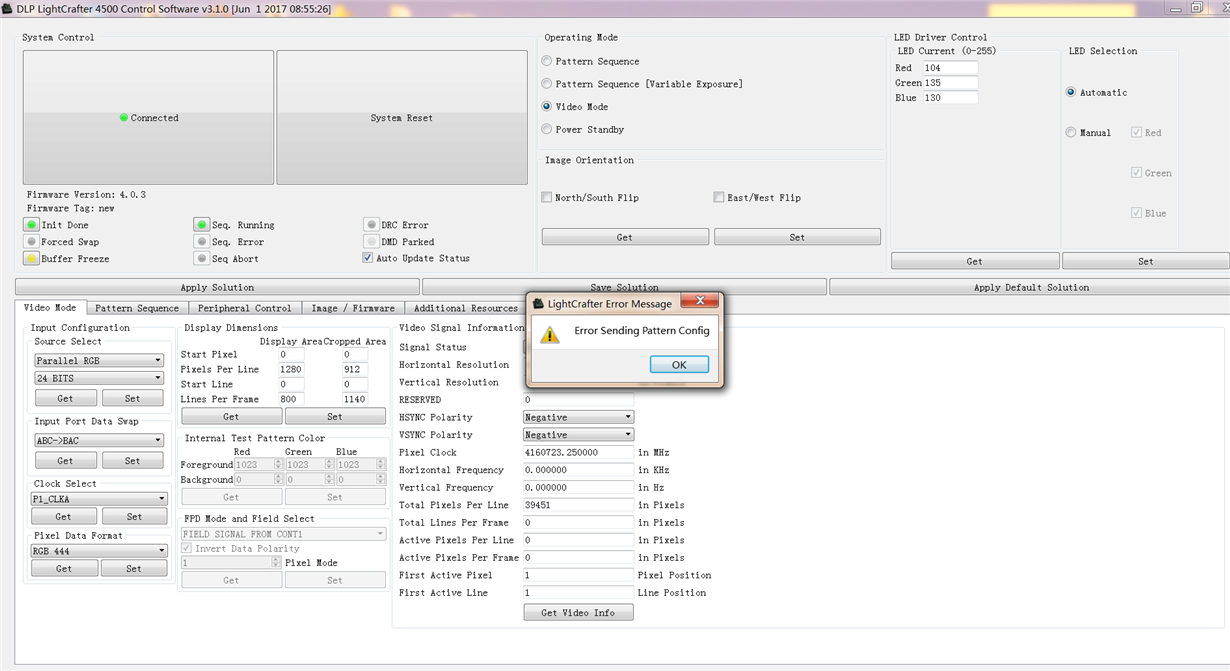Click Set under Pixel Data Format
1230x671 pixels.
(134, 568)
